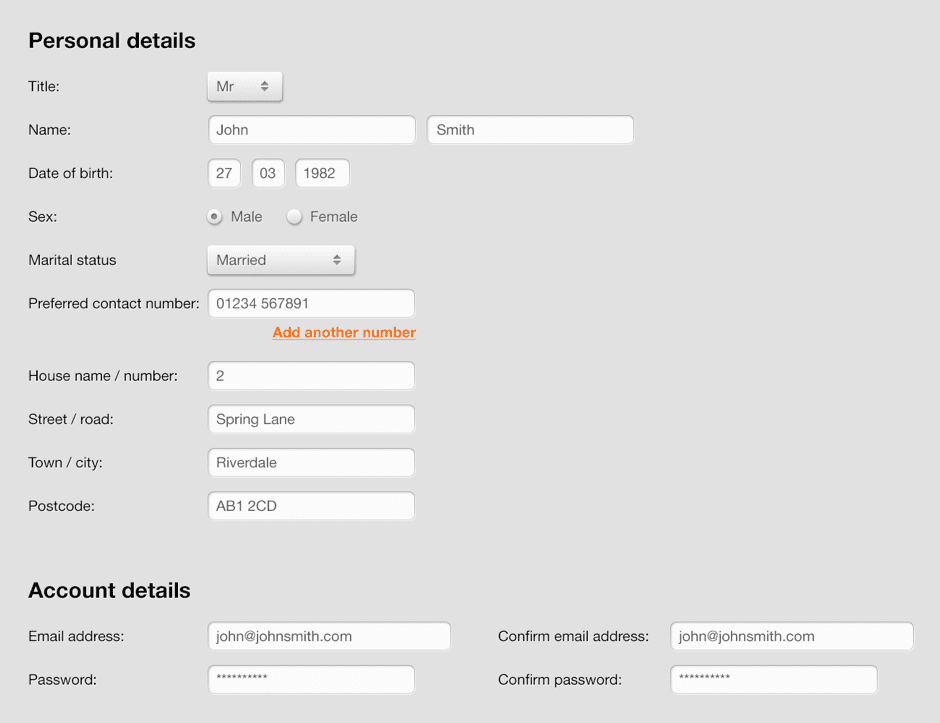The image size is (940, 723).
Task: Choose the Female radio option
Action: coord(295,217)
